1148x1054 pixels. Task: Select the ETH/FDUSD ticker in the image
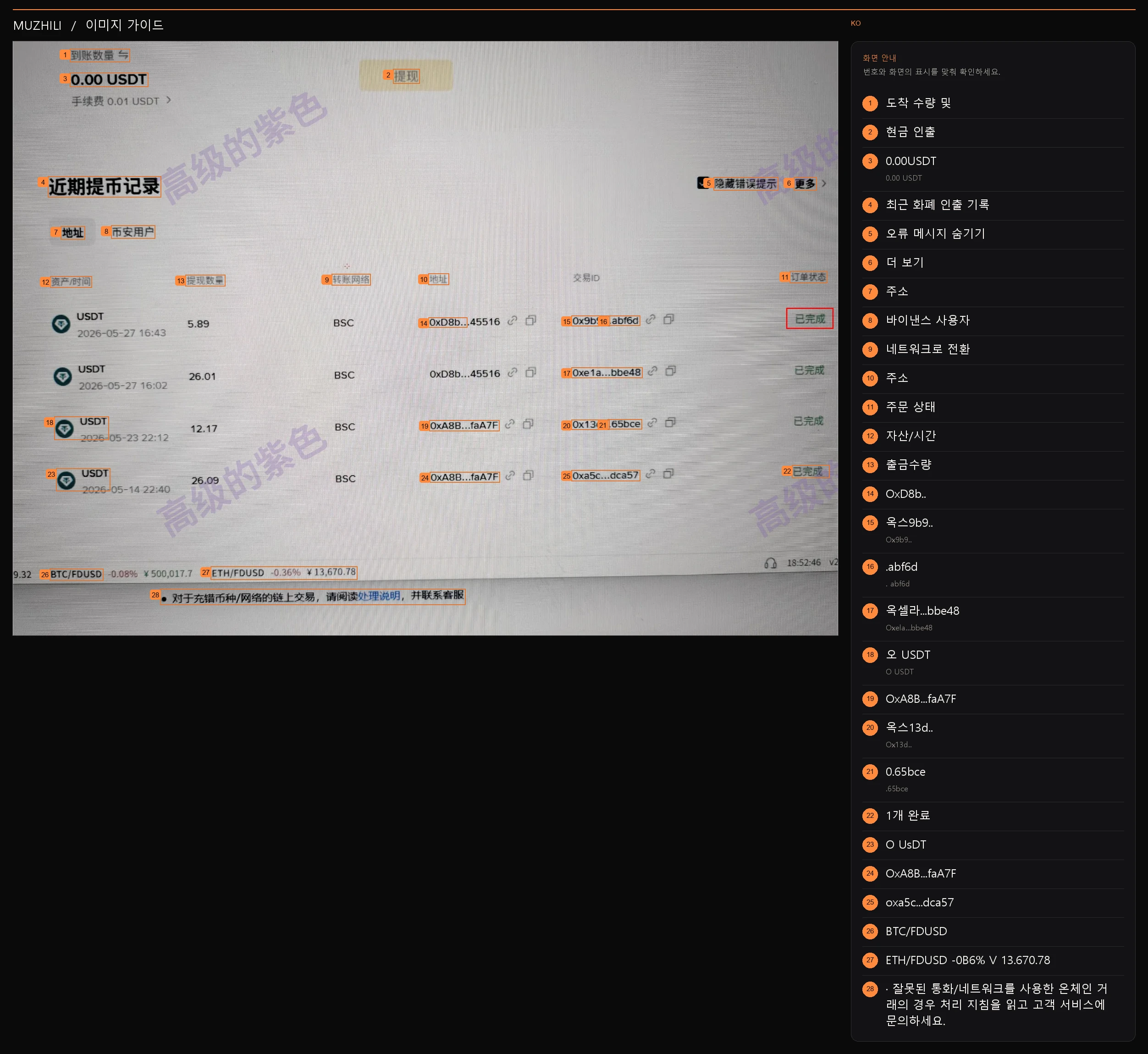tap(283, 573)
